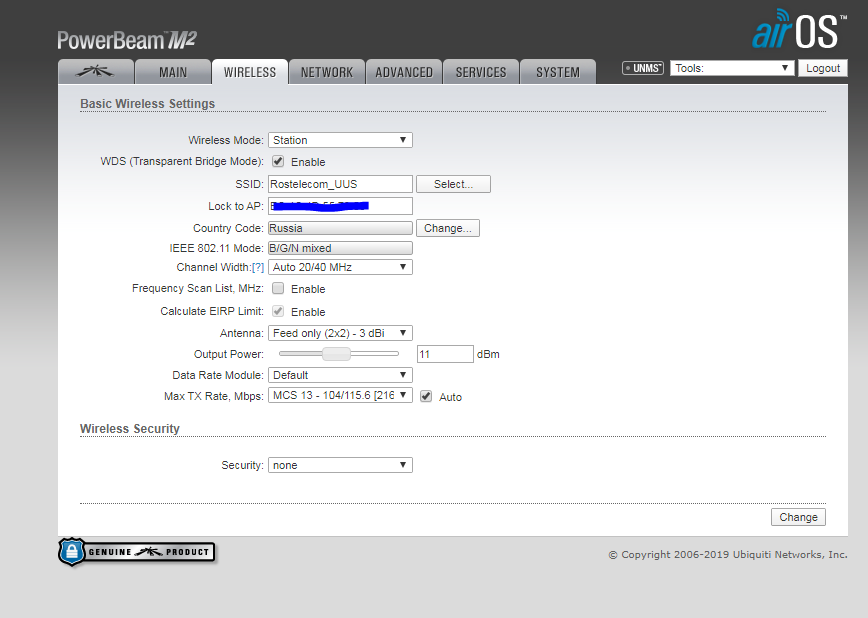This screenshot has width=868, height=618.
Task: Go to the ADVANCED tab
Action: pyautogui.click(x=404, y=72)
